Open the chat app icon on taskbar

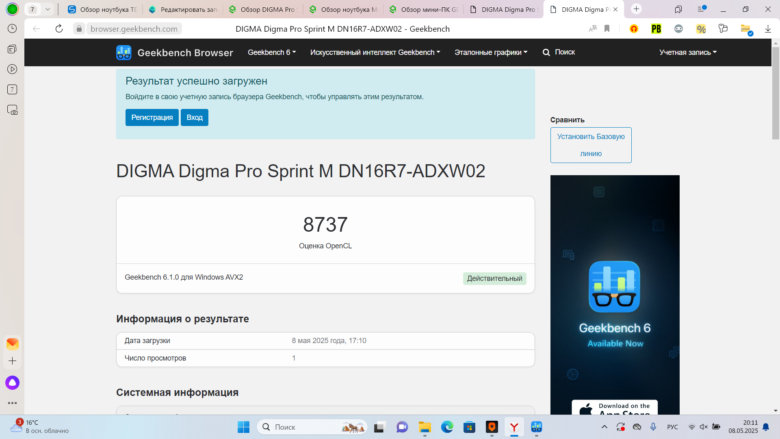pyautogui.click(x=402, y=427)
